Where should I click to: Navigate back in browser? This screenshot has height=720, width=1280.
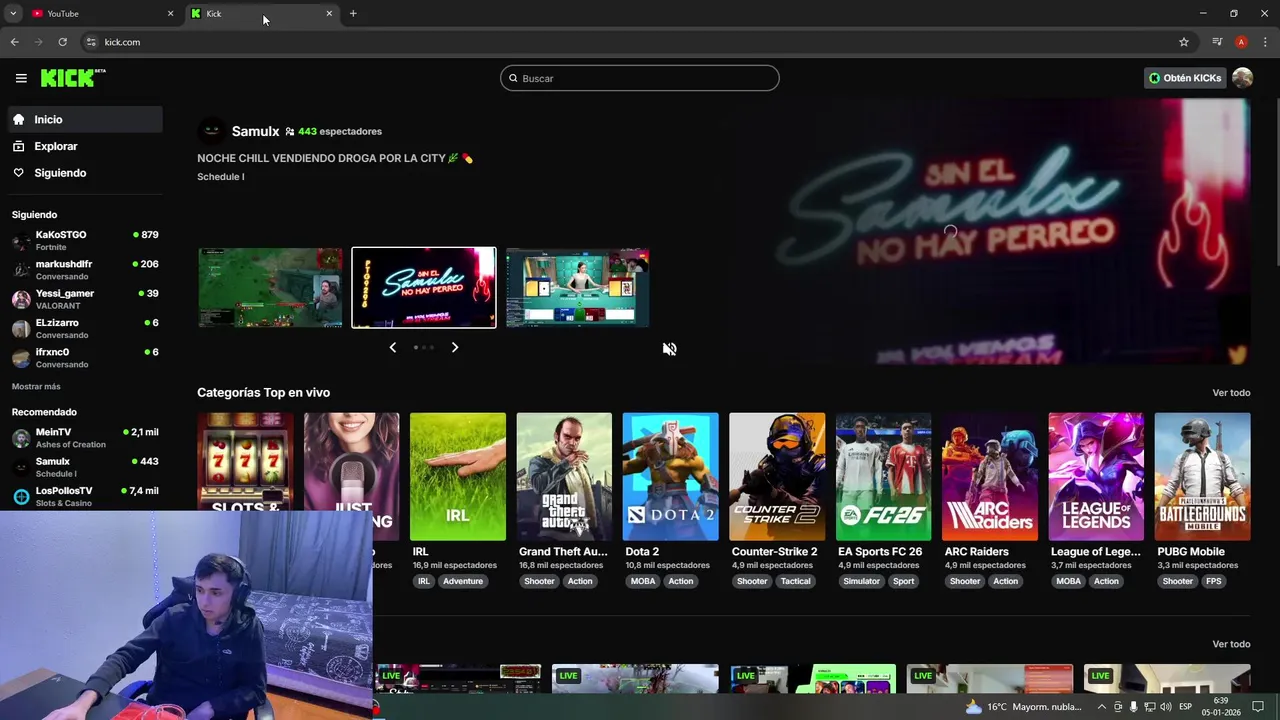point(14,42)
